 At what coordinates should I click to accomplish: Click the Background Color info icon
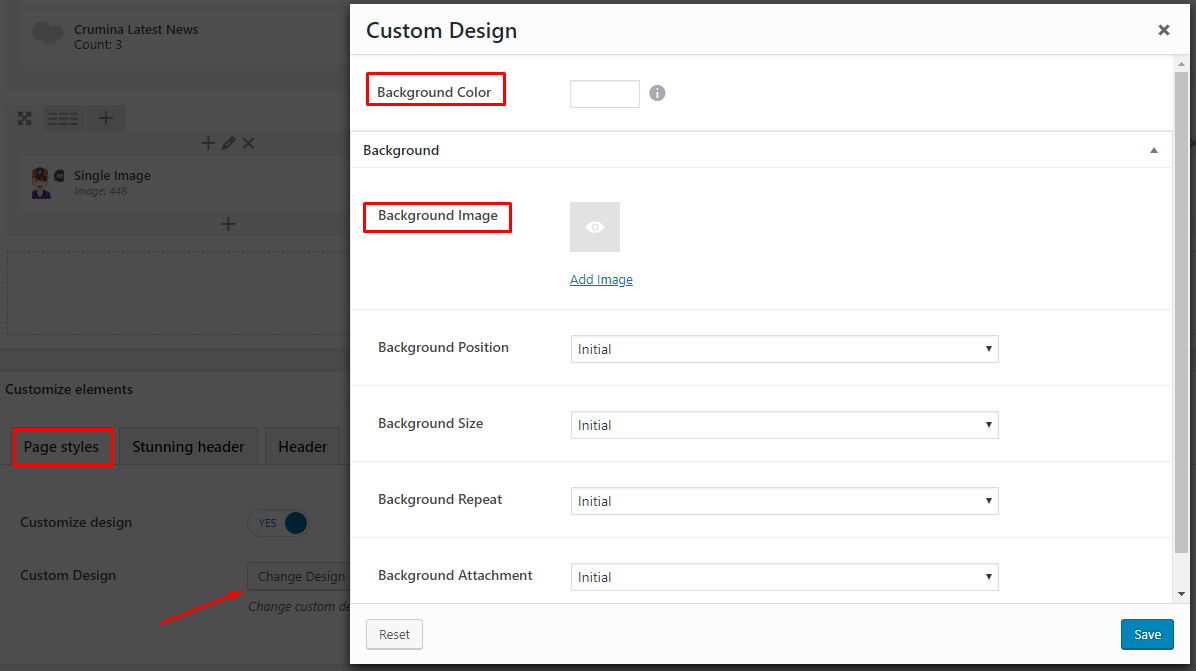click(x=657, y=93)
